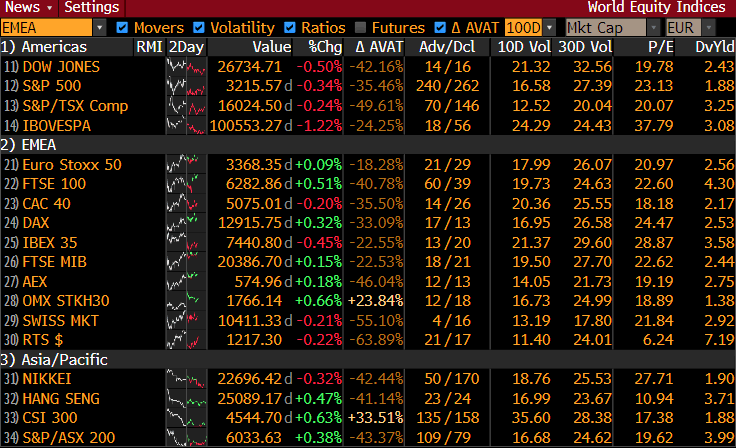Viewport: 736px width, 448px height.
Task: Open the IBOVESPA 2Day sparkline chart
Action: 186,125
